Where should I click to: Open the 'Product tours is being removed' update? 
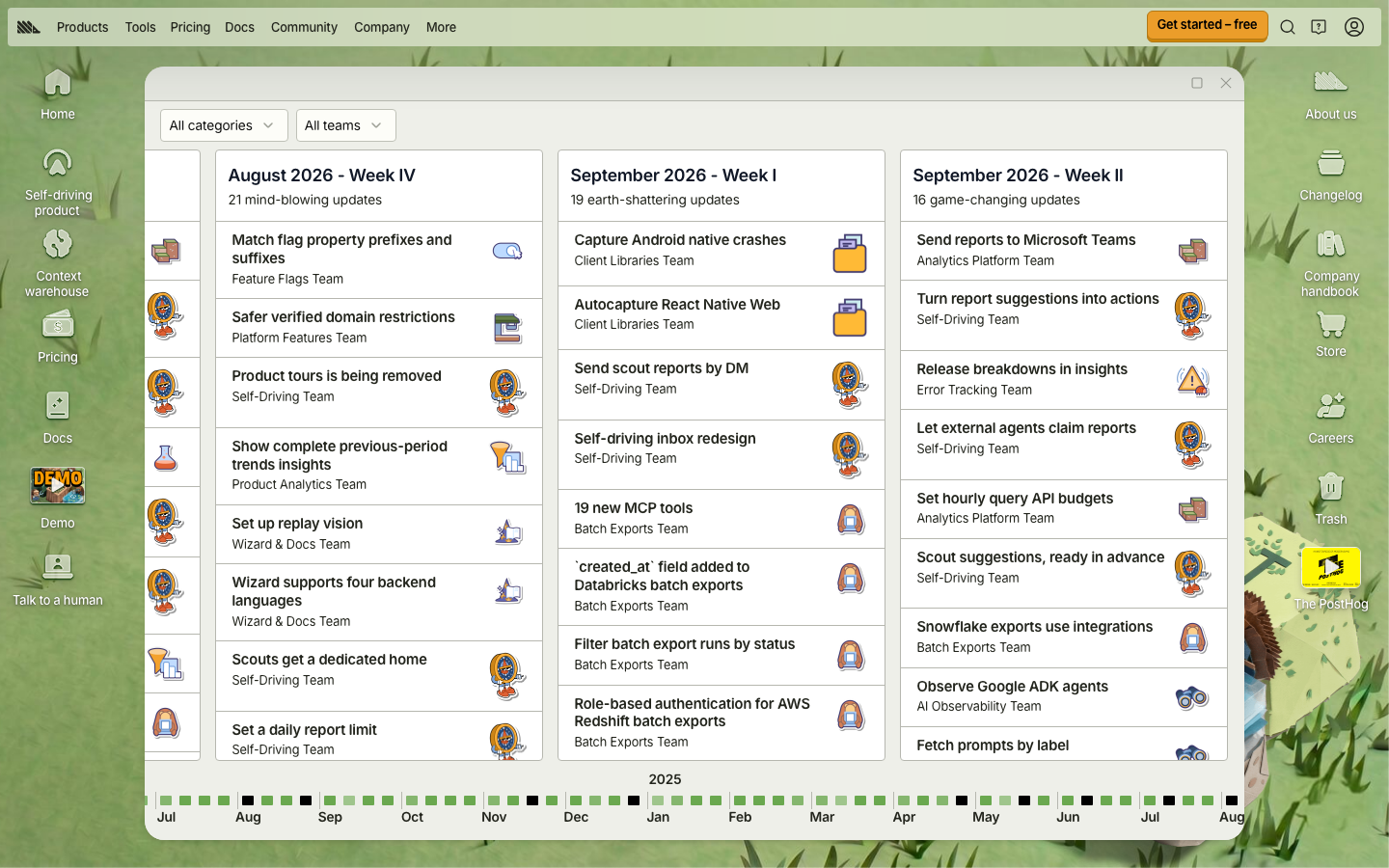(x=379, y=393)
